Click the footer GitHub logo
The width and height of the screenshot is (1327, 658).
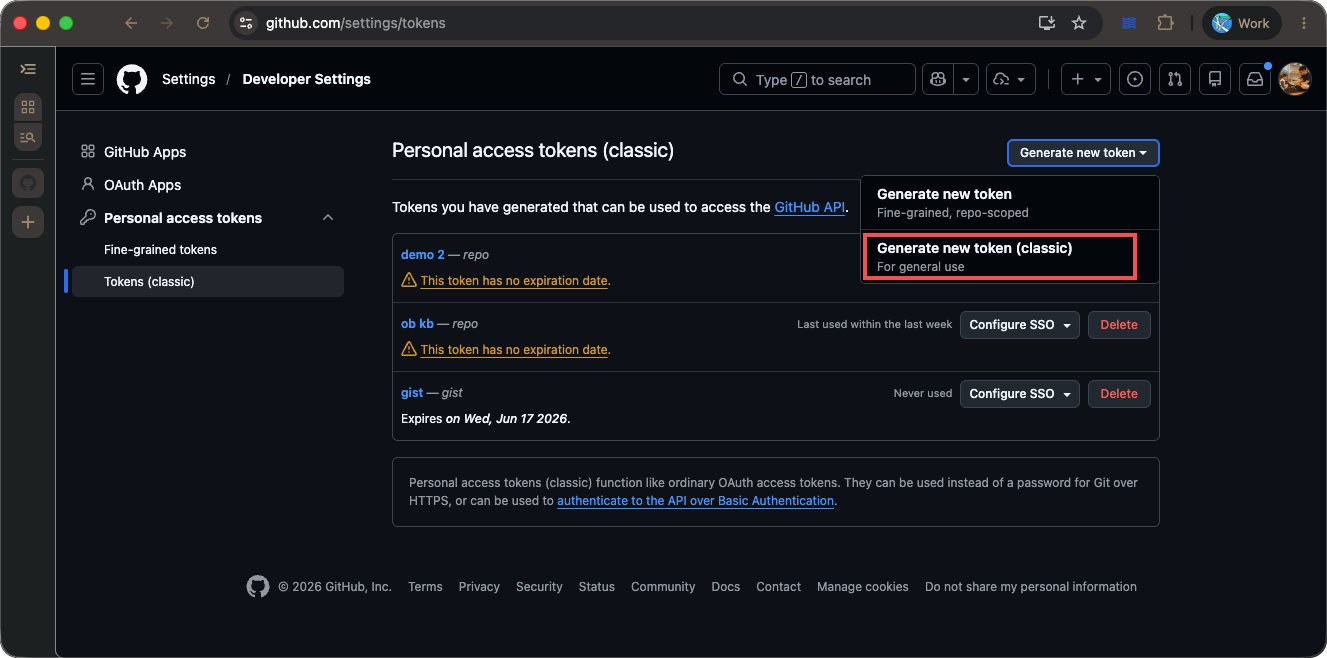[x=258, y=587]
